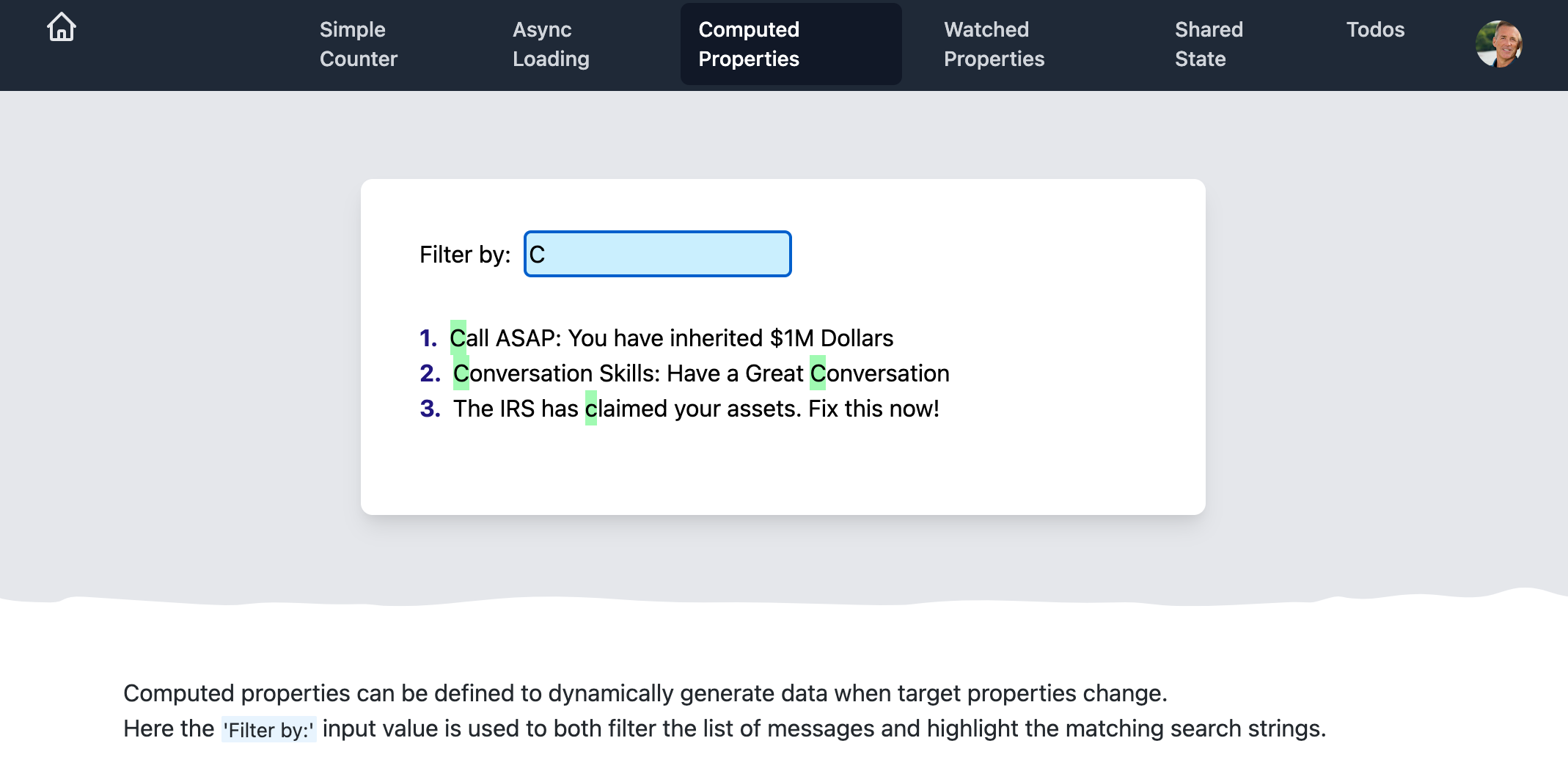Switch to Watched Properties tab
Viewport: 1568px width, 782px height.
994,44
